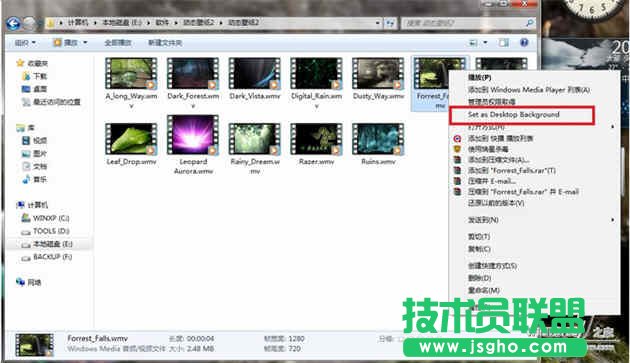Open the Organize dropdown menu

click(x=25, y=42)
